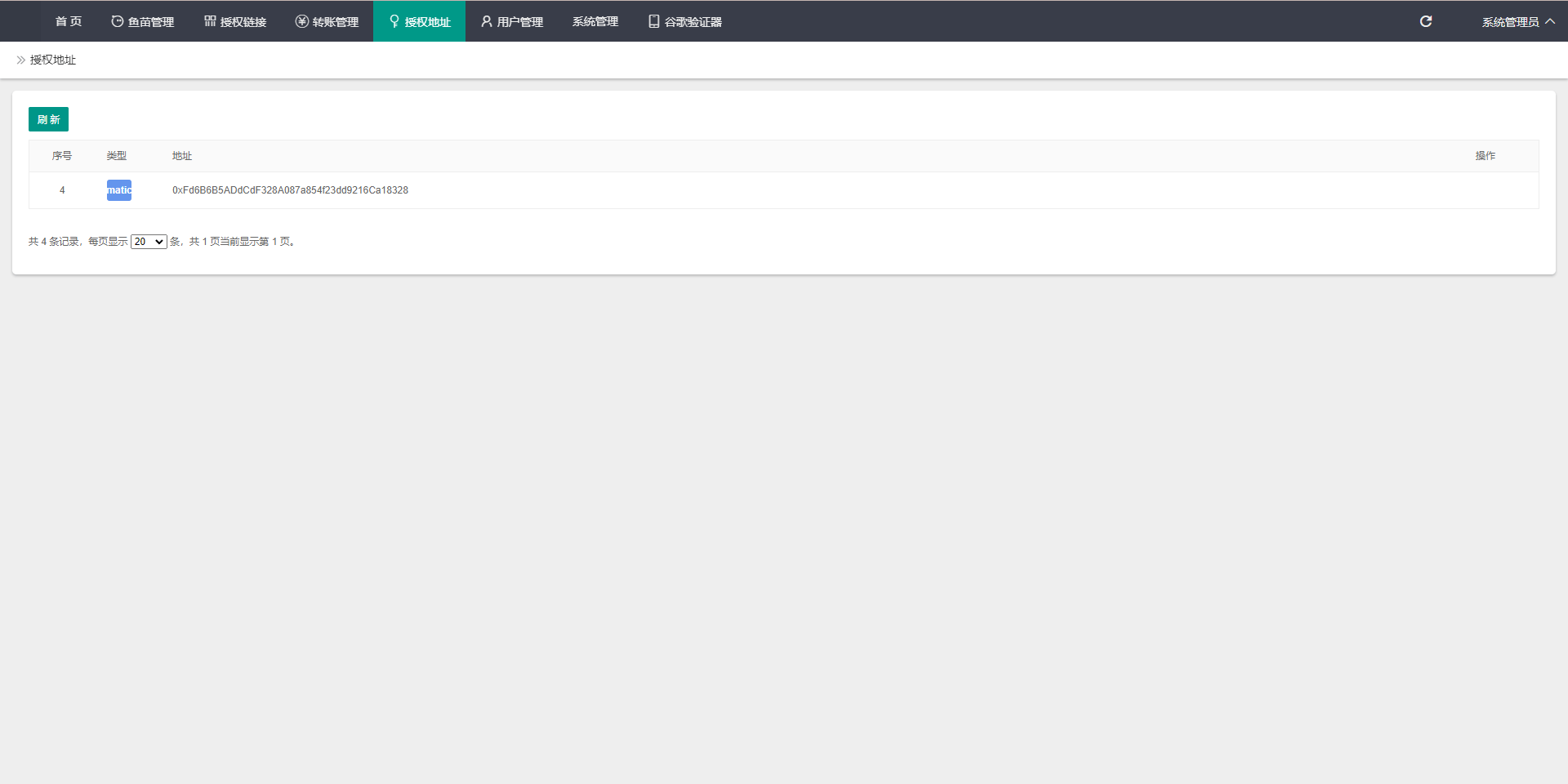Open the 系统管理 menu item
The width and height of the screenshot is (1568, 784).
pyautogui.click(x=595, y=21)
